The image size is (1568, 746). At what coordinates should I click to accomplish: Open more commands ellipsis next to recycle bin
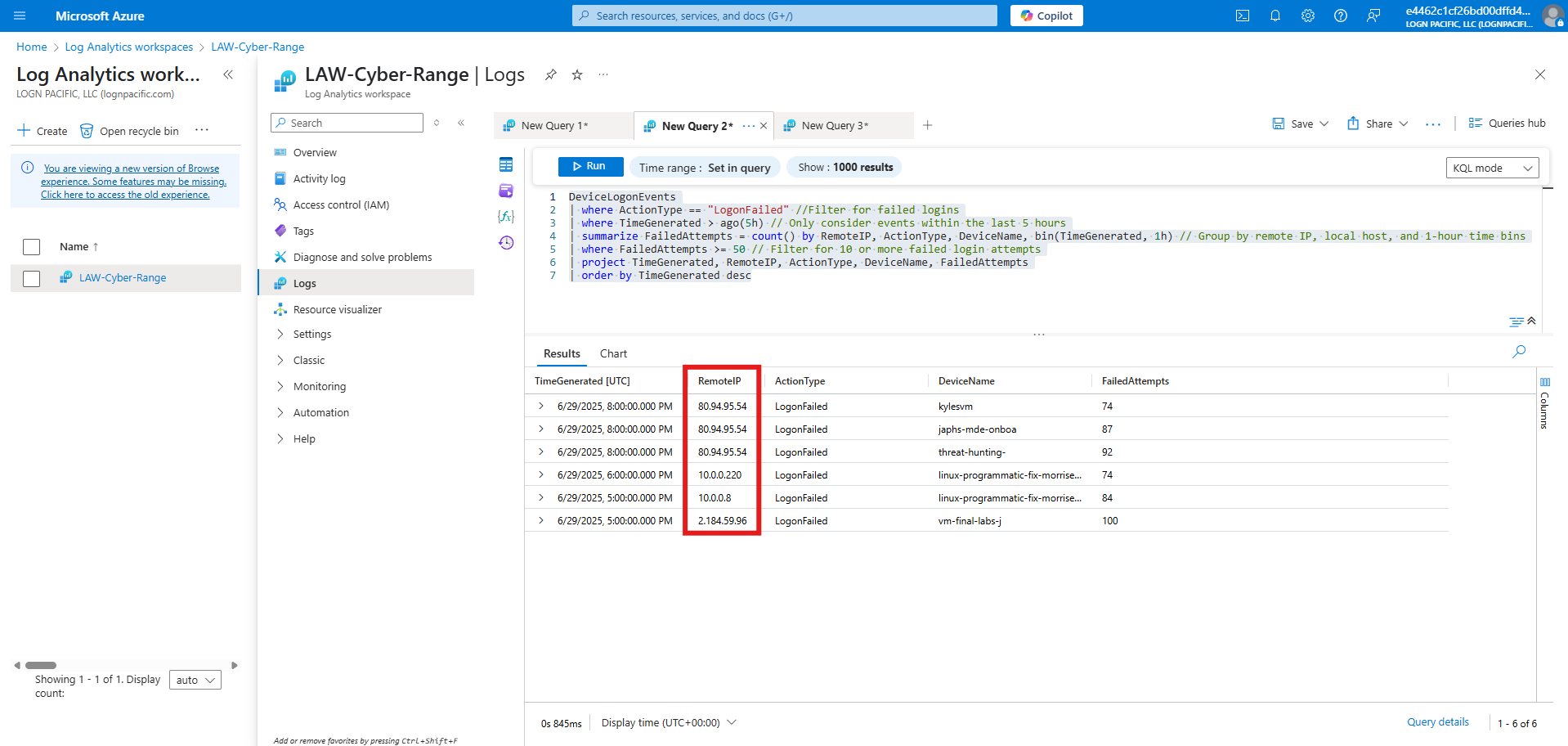(202, 130)
